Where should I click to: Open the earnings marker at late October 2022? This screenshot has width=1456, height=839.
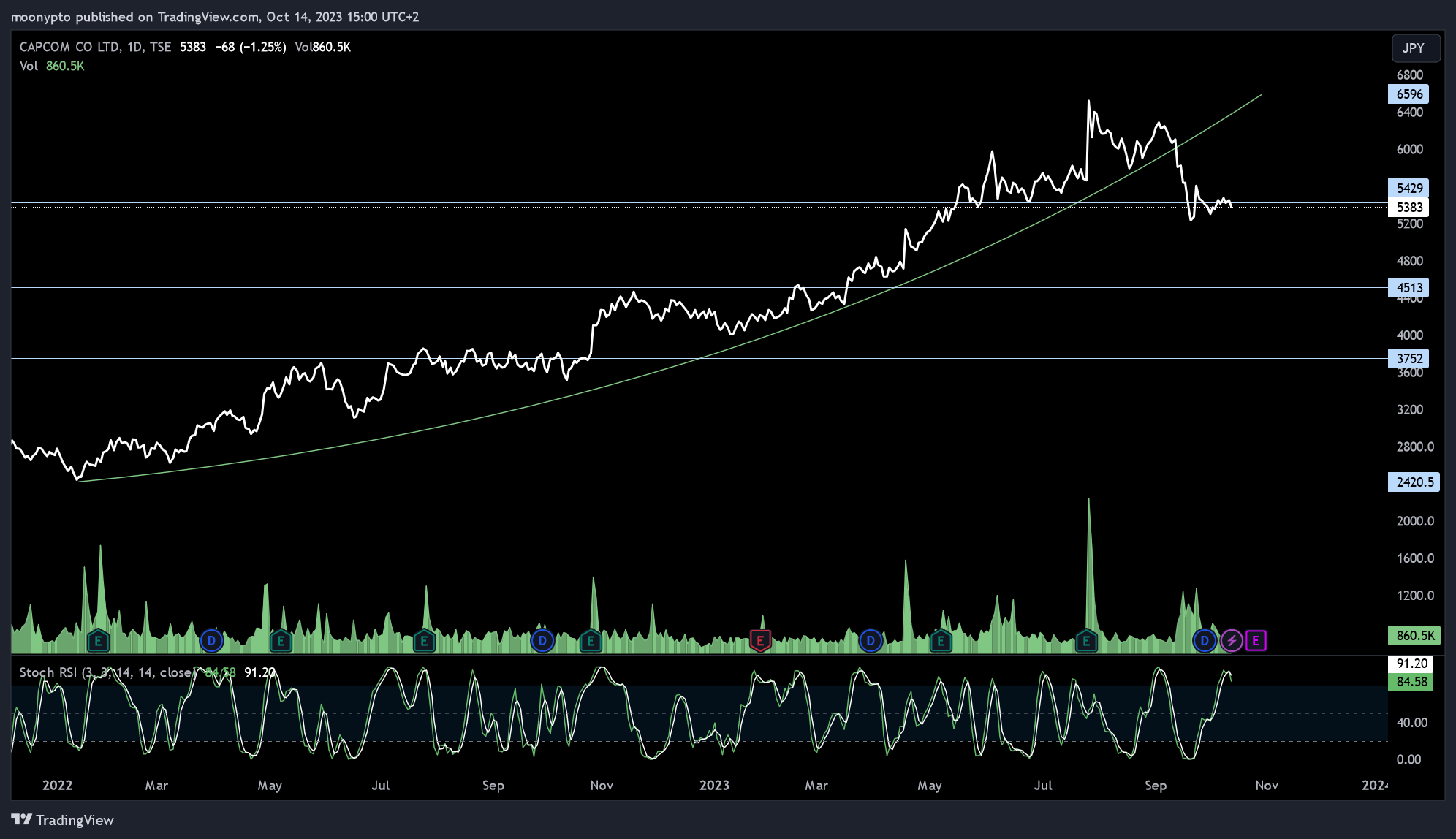coord(591,642)
